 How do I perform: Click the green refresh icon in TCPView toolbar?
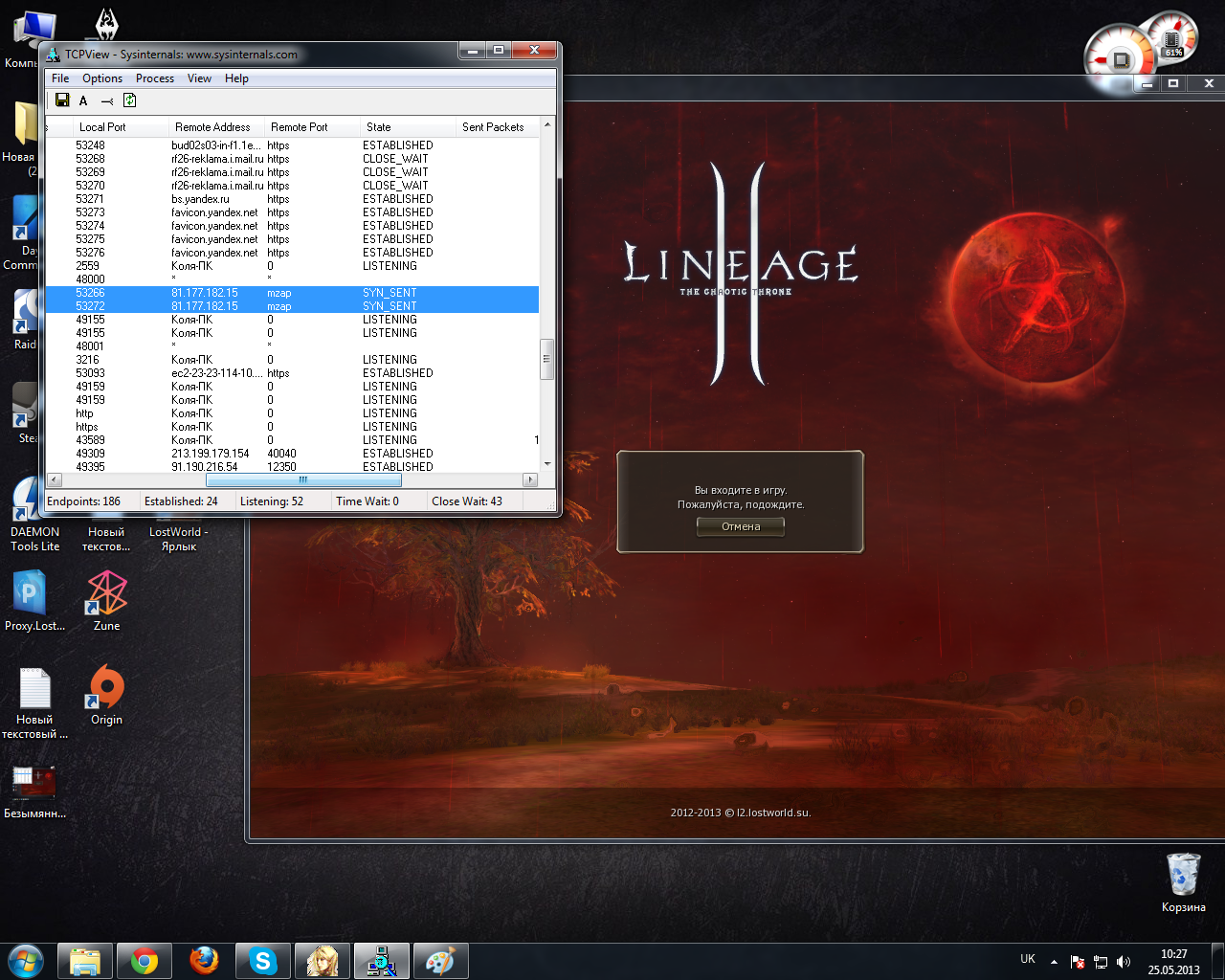click(130, 100)
